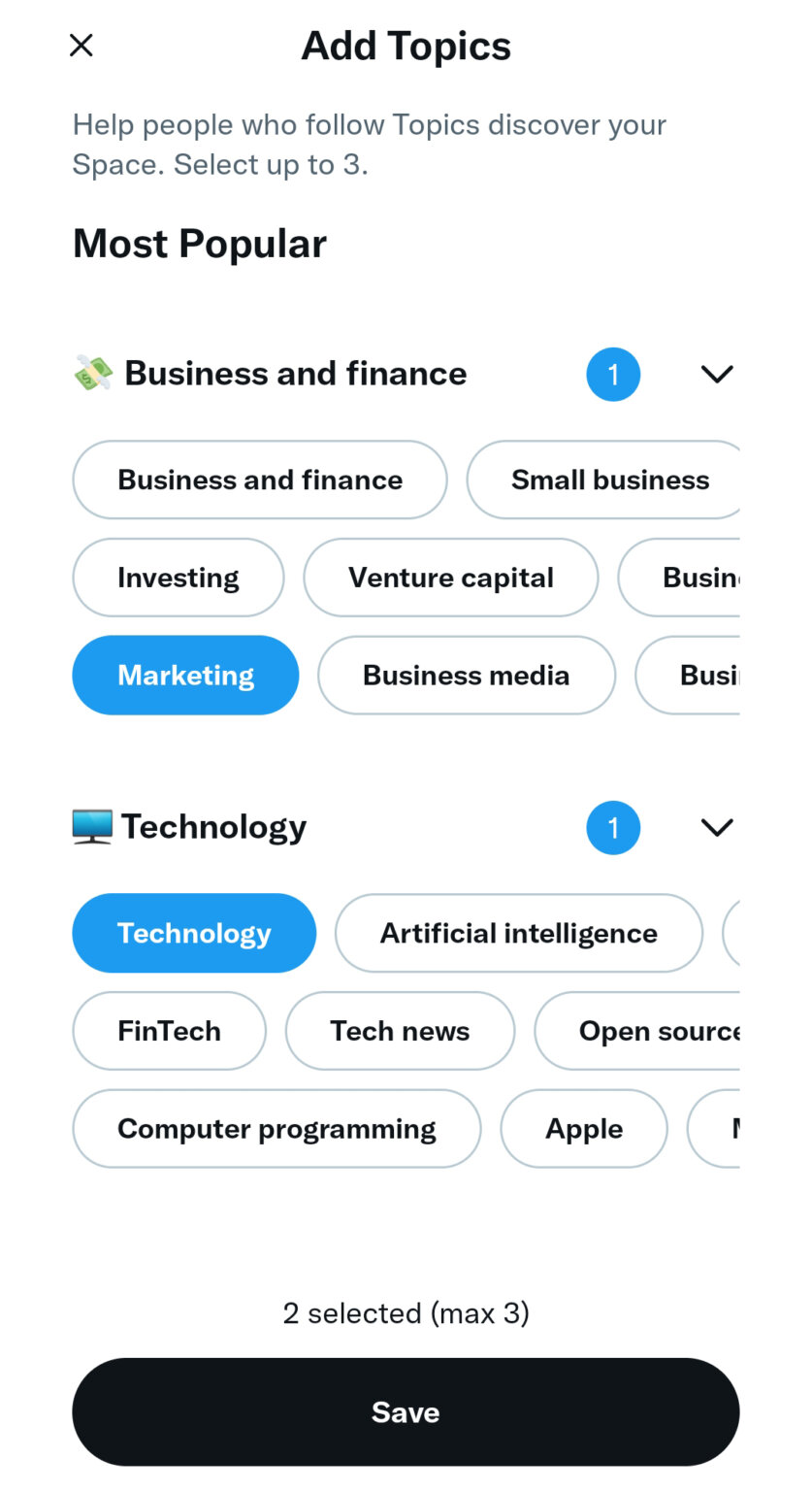
Task: Select the Small business topic
Action: click(609, 480)
